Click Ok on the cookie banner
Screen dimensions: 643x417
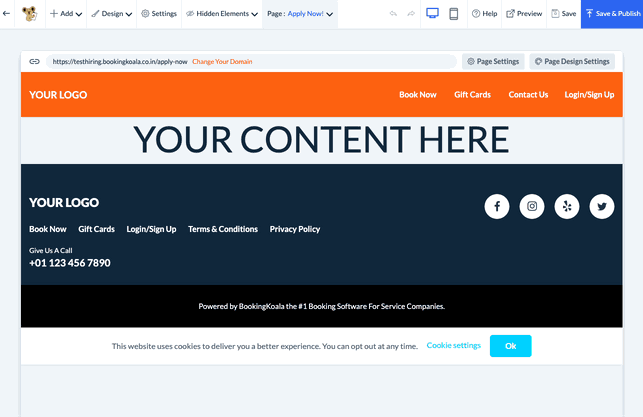[x=511, y=346]
